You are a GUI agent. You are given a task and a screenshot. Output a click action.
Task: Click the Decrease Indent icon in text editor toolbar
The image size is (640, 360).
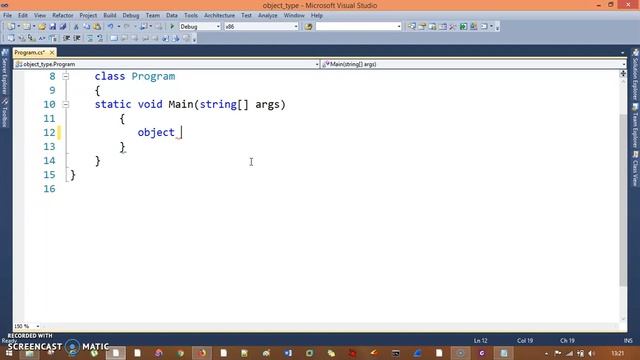pyautogui.click(x=66, y=38)
